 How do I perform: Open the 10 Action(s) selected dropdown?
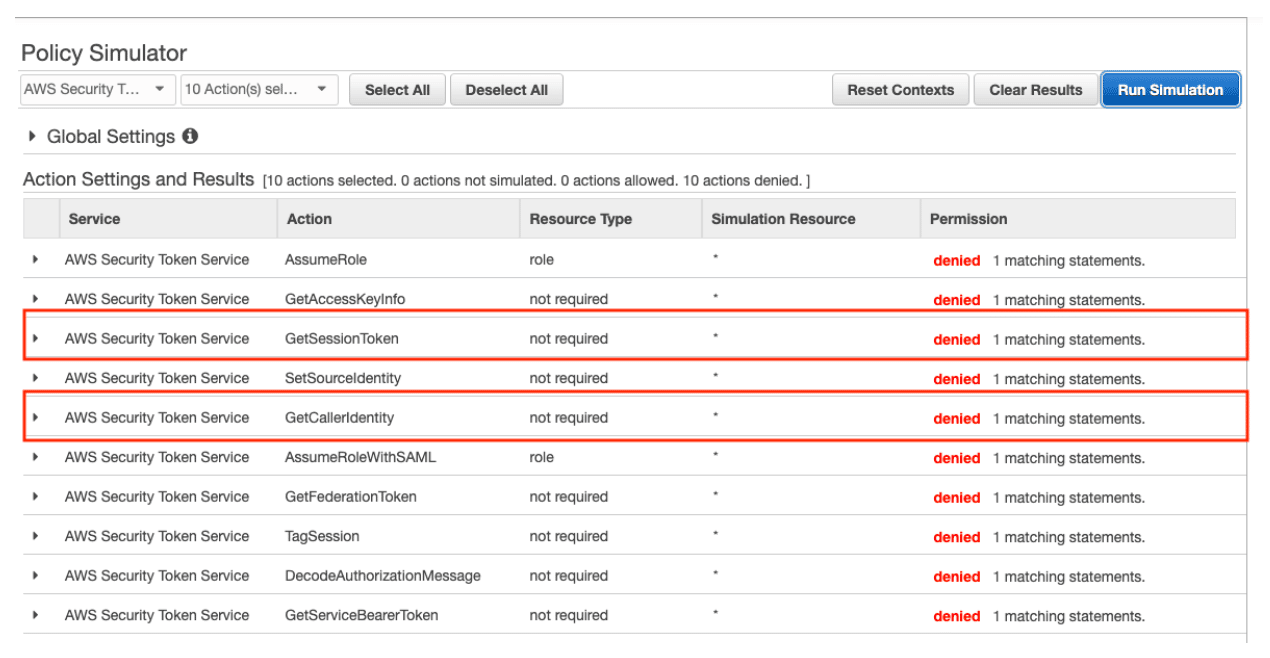[259, 89]
